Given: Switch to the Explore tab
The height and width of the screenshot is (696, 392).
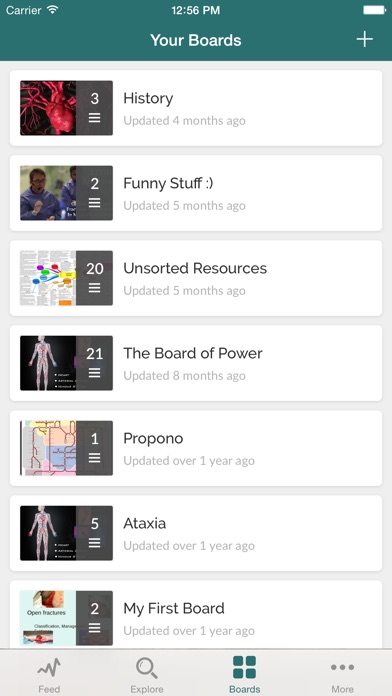Looking at the screenshot, I should [x=147, y=675].
